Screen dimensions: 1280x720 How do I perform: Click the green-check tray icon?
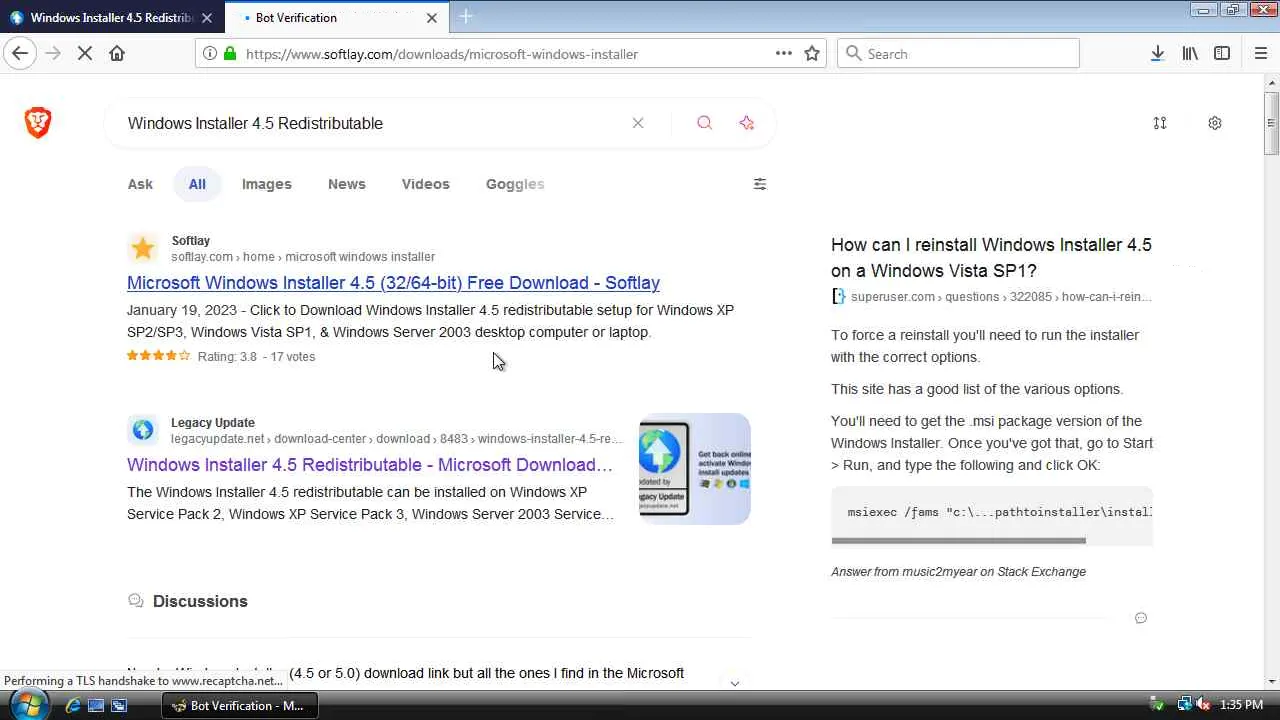tap(1157, 705)
